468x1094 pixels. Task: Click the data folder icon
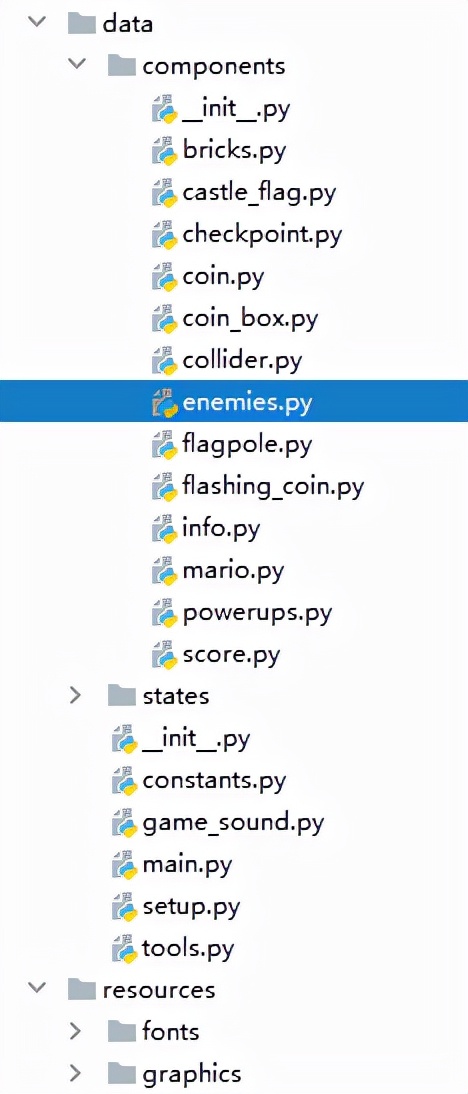(82, 24)
